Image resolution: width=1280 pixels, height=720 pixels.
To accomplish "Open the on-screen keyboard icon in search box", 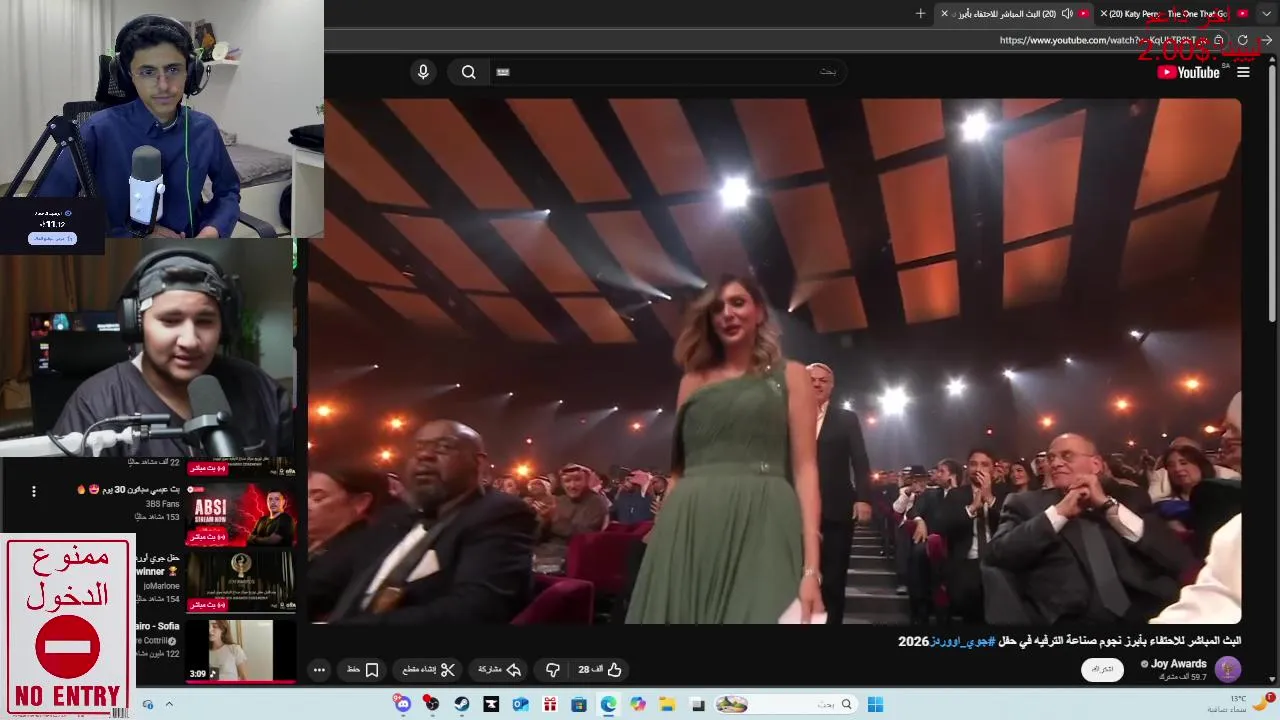I will click(503, 72).
